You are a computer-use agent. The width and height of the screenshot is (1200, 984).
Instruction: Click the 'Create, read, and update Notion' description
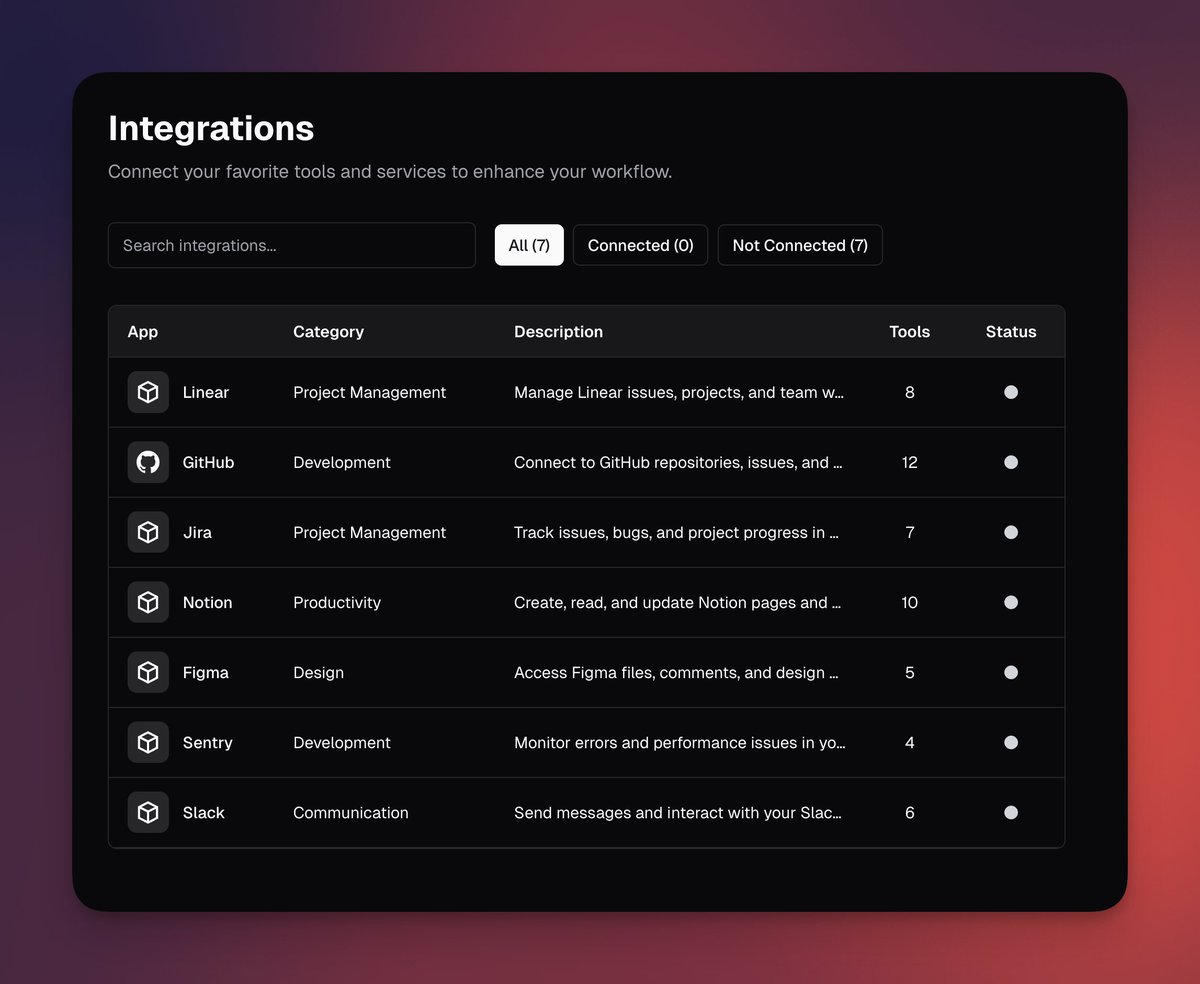tap(678, 602)
